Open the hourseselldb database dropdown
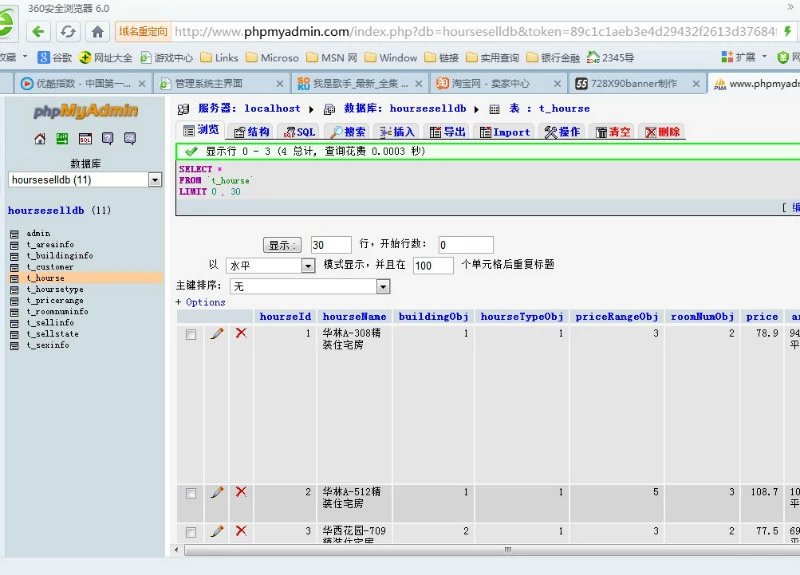 85,180
